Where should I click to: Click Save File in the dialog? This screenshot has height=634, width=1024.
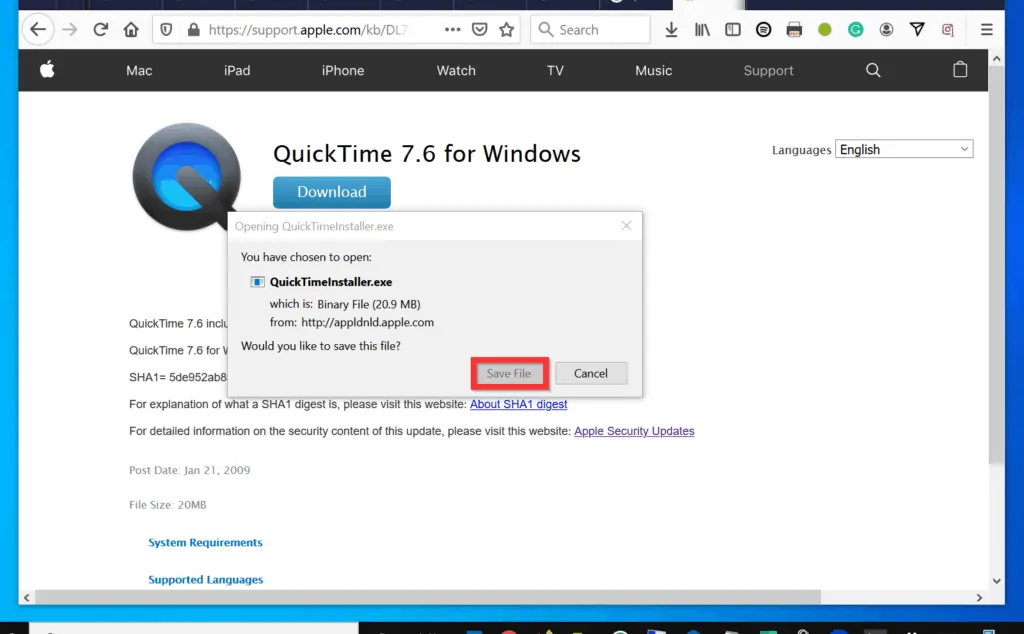(509, 373)
